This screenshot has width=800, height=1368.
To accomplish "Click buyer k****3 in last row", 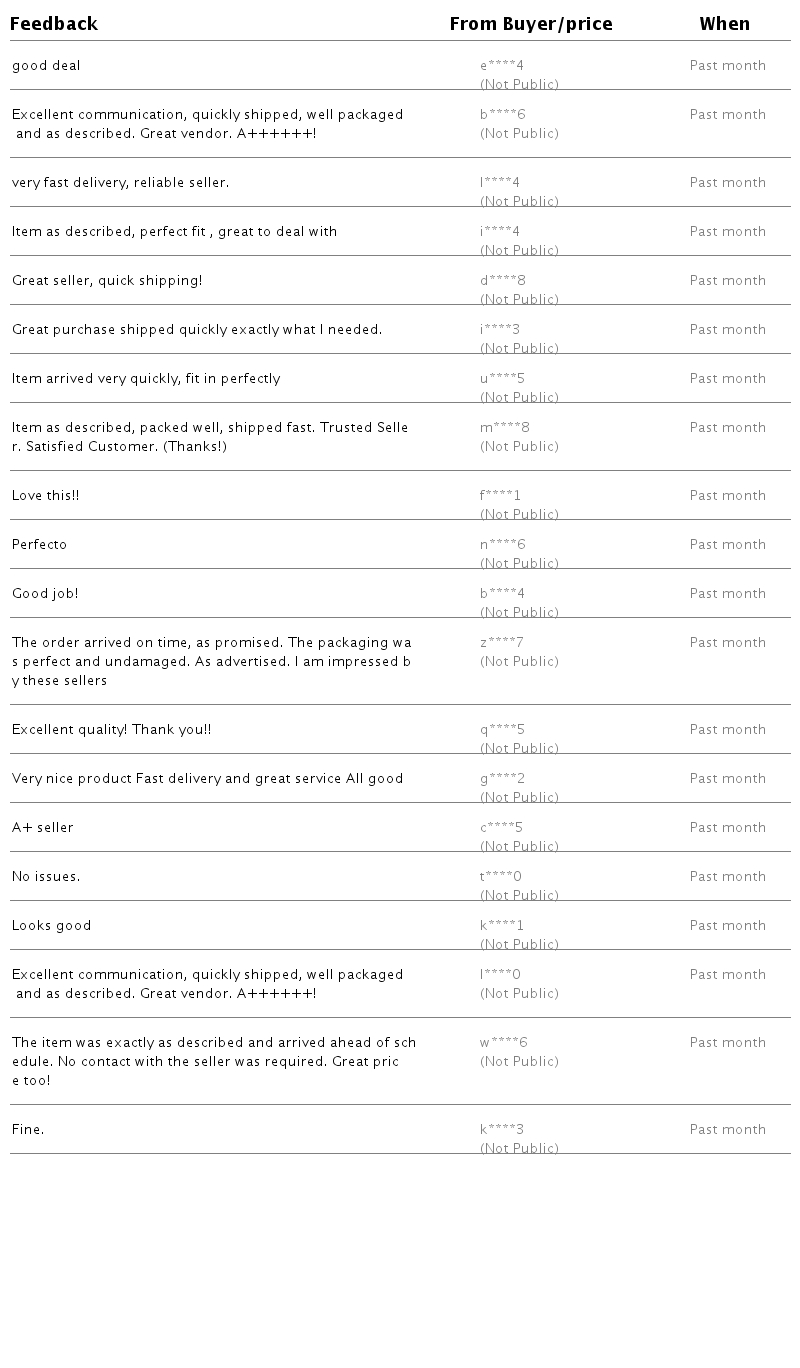I will (x=501, y=1130).
